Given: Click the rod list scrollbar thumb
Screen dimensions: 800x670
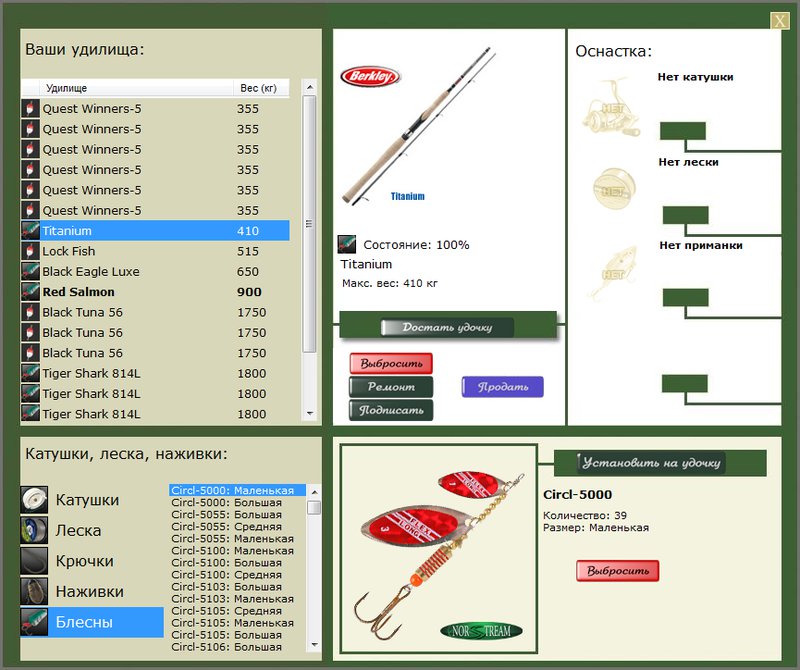Looking at the screenshot, I should [x=309, y=224].
